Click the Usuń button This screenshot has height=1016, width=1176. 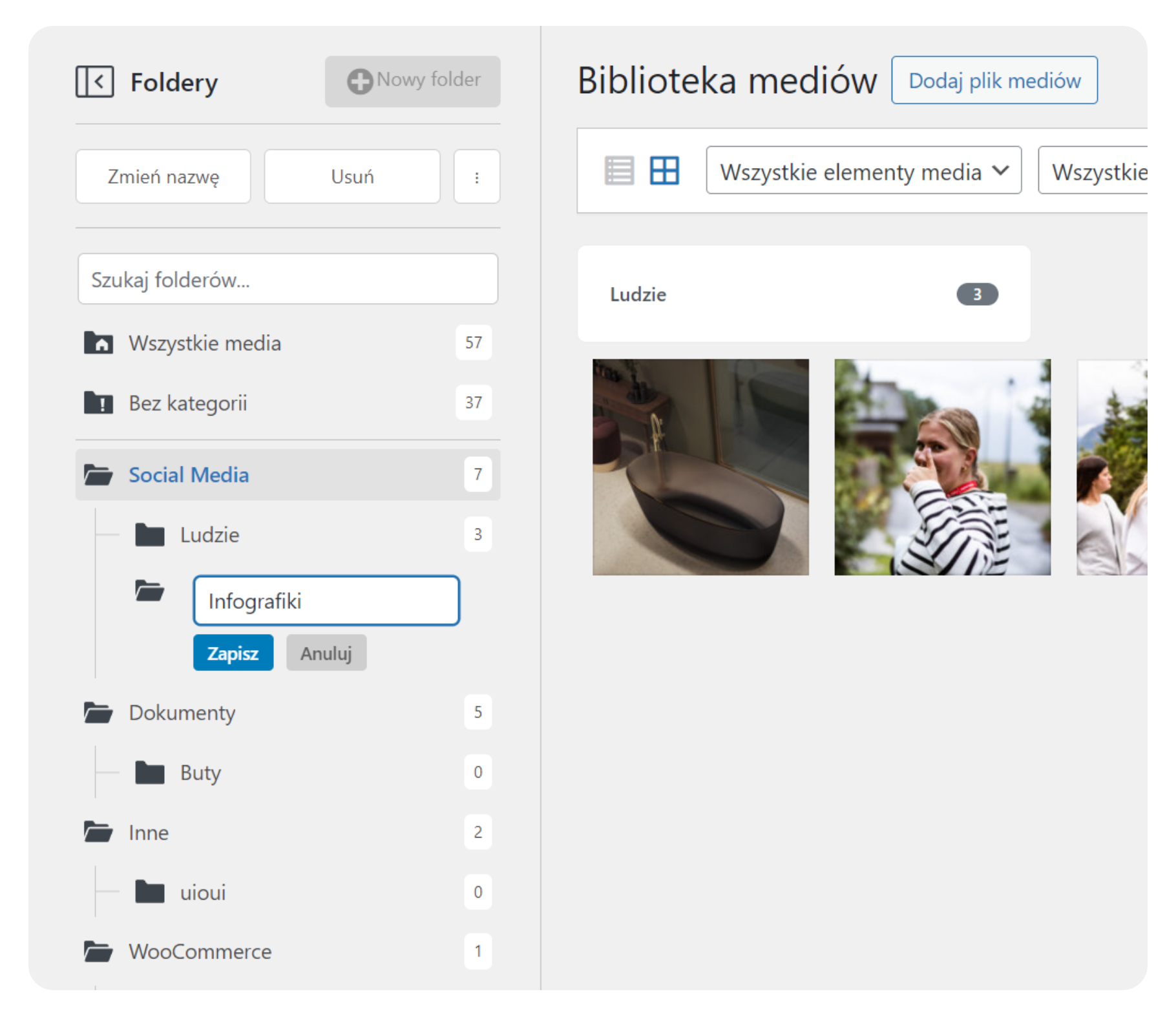click(x=352, y=177)
